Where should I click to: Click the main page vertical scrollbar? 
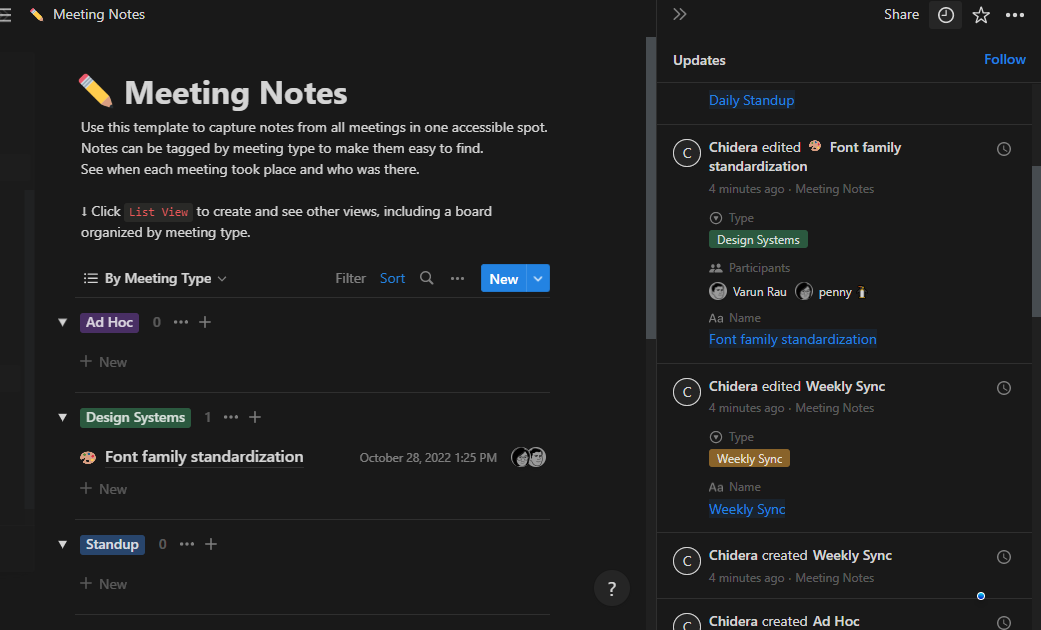651,188
